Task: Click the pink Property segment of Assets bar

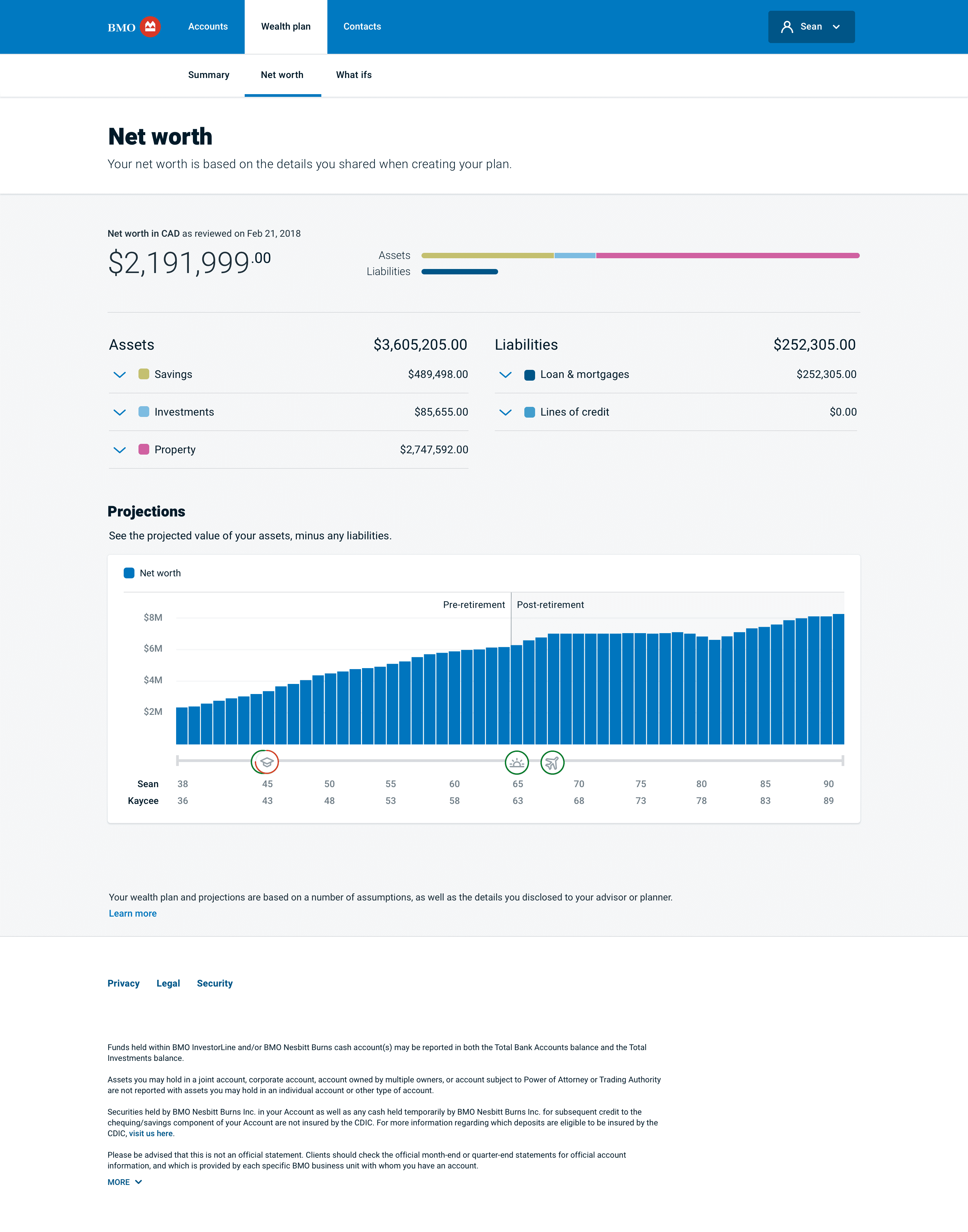Action: coord(727,256)
